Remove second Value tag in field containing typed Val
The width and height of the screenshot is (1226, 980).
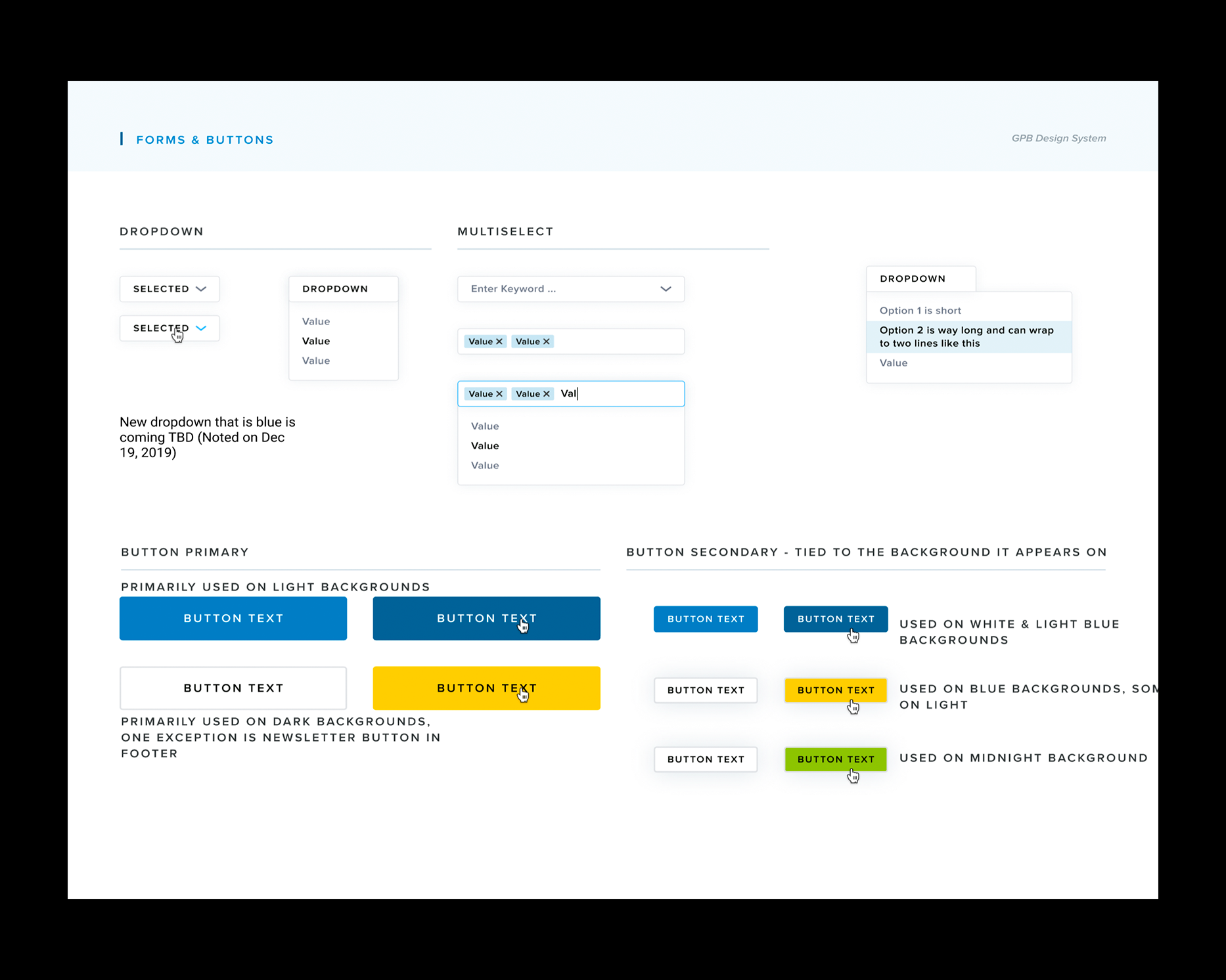[546, 394]
